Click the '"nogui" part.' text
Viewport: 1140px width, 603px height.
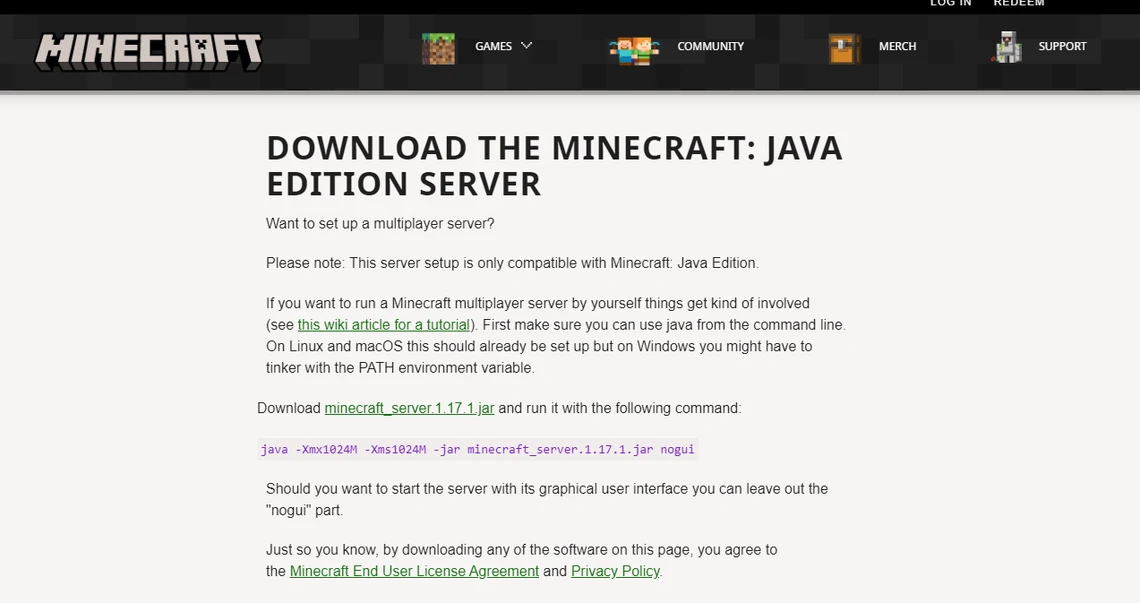coord(305,511)
